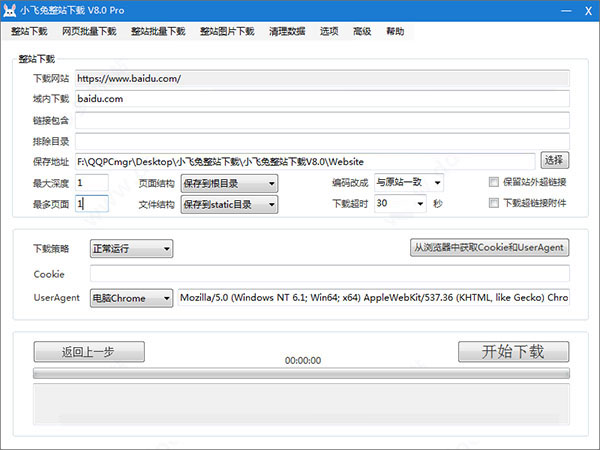The image size is (600, 450).
Task: Open the 帮助 menu
Action: pos(395,31)
